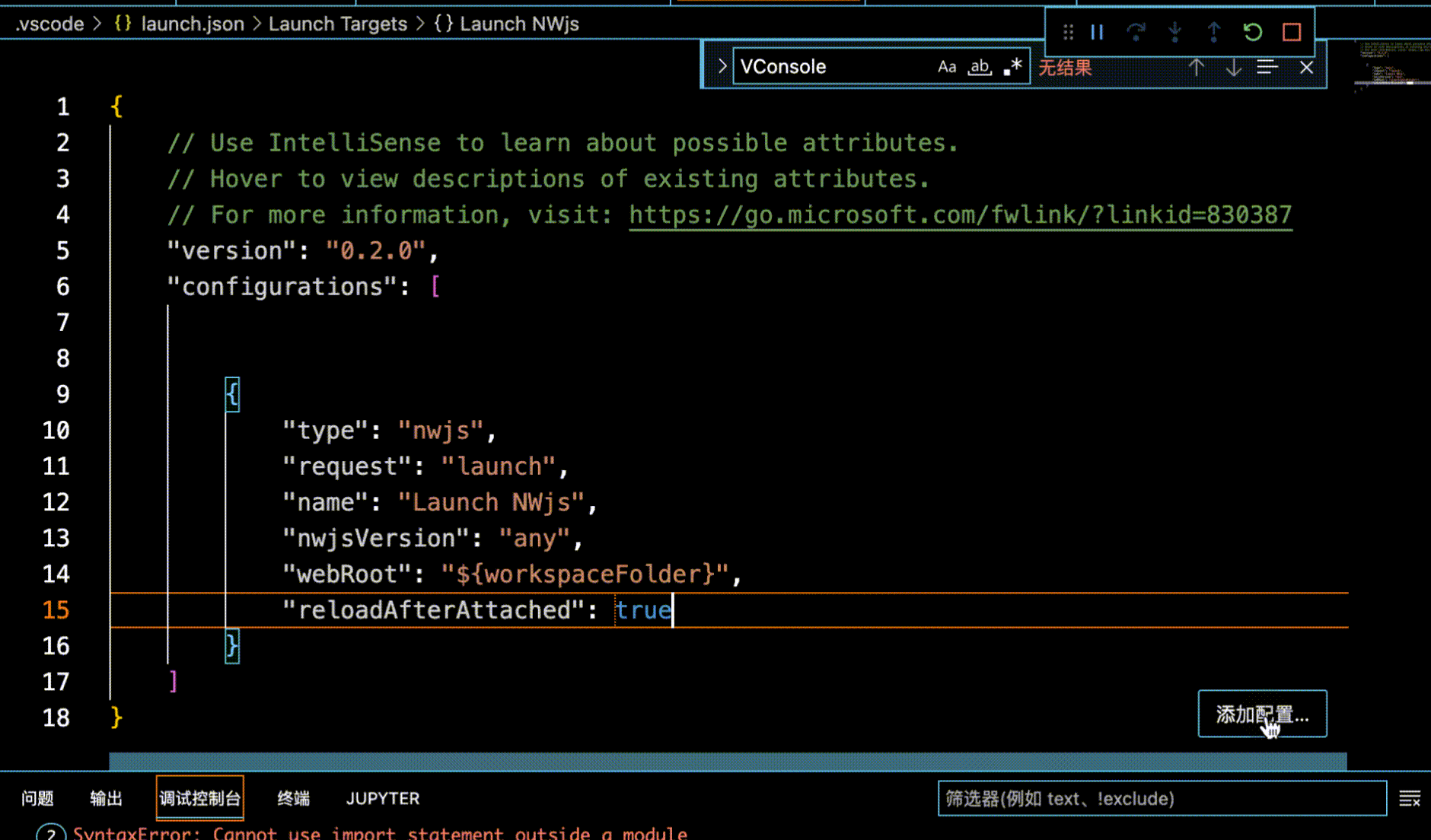Click the Step Into debug icon
Image resolution: width=1431 pixels, height=840 pixels.
click(x=1174, y=32)
